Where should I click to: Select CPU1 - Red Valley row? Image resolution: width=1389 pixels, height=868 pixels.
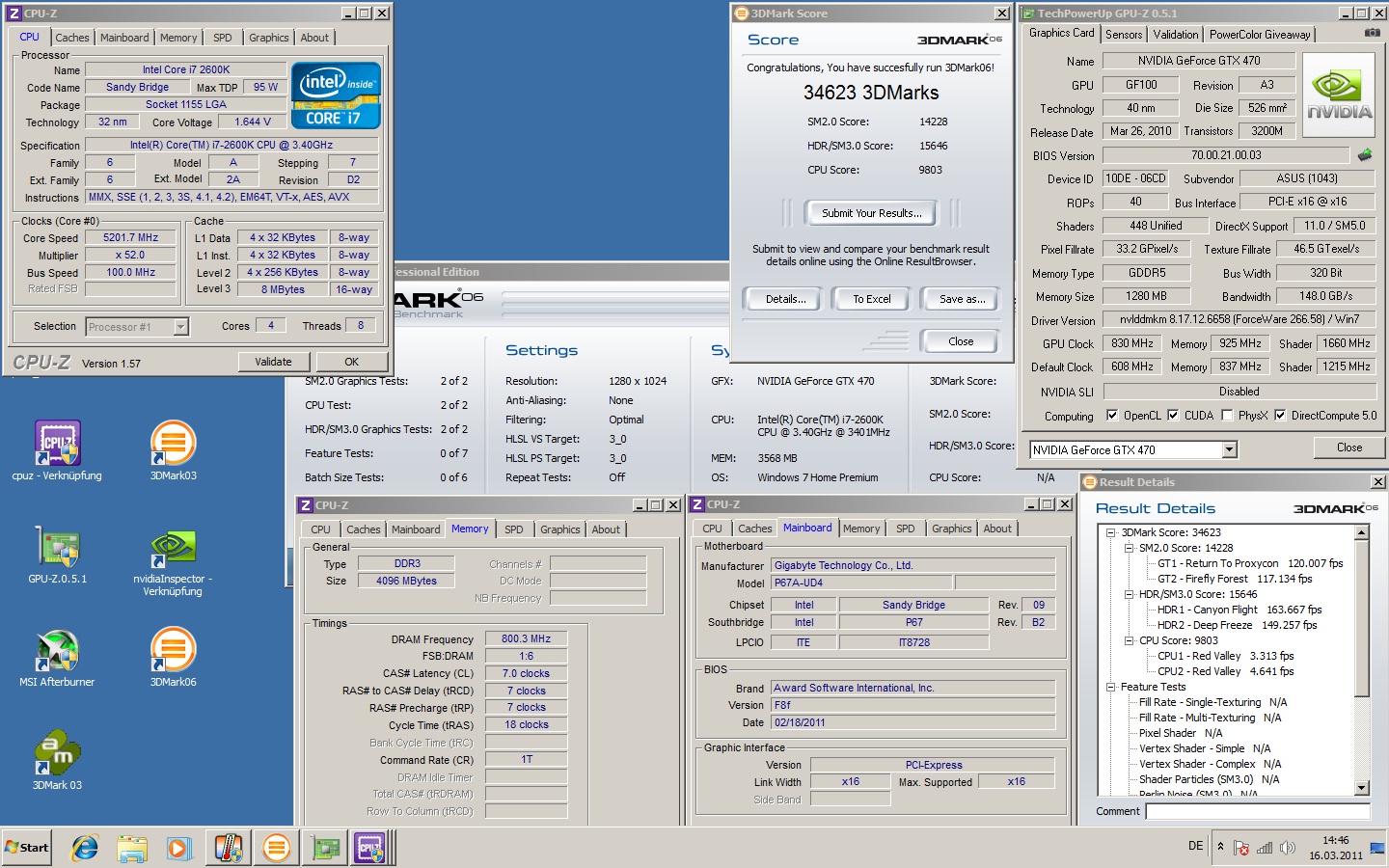point(1225,656)
